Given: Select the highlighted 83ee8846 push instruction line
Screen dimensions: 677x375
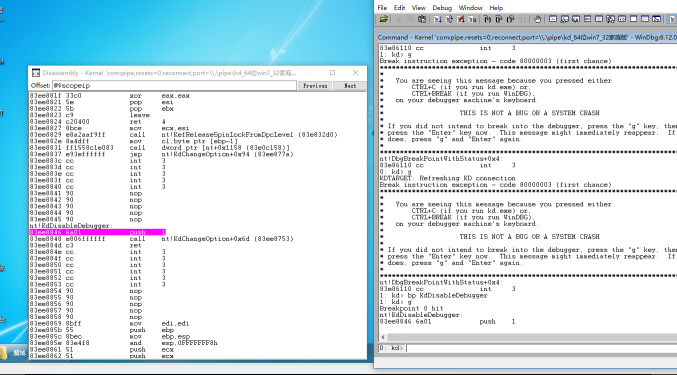Looking at the screenshot, I should pyautogui.click(x=97, y=232).
